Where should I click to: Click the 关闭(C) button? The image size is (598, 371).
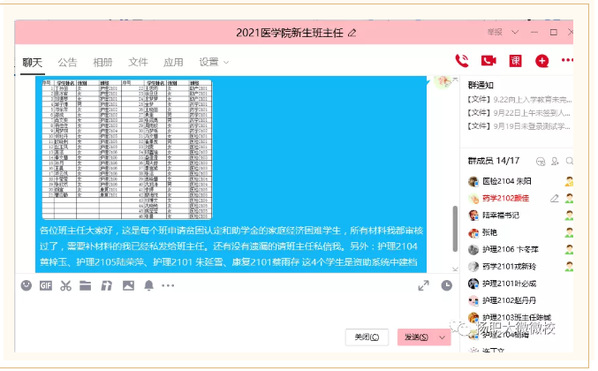click(x=367, y=337)
